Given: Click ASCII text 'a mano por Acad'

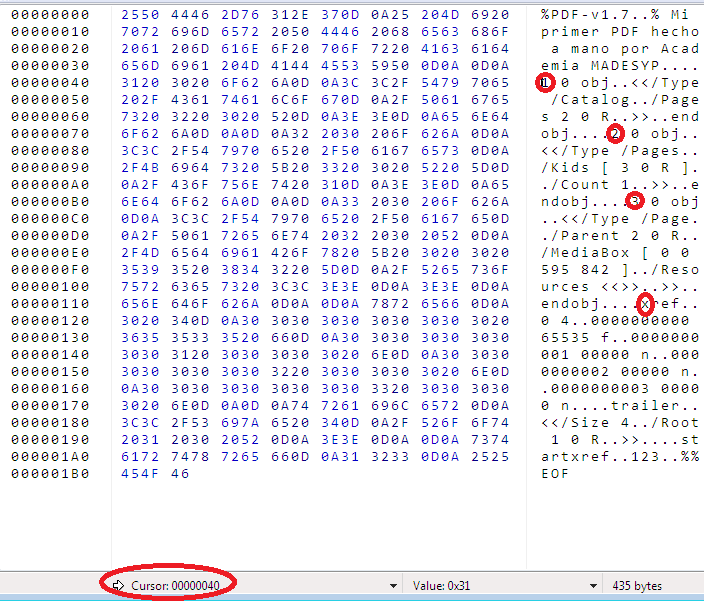Looking at the screenshot, I should click(x=625, y=49).
